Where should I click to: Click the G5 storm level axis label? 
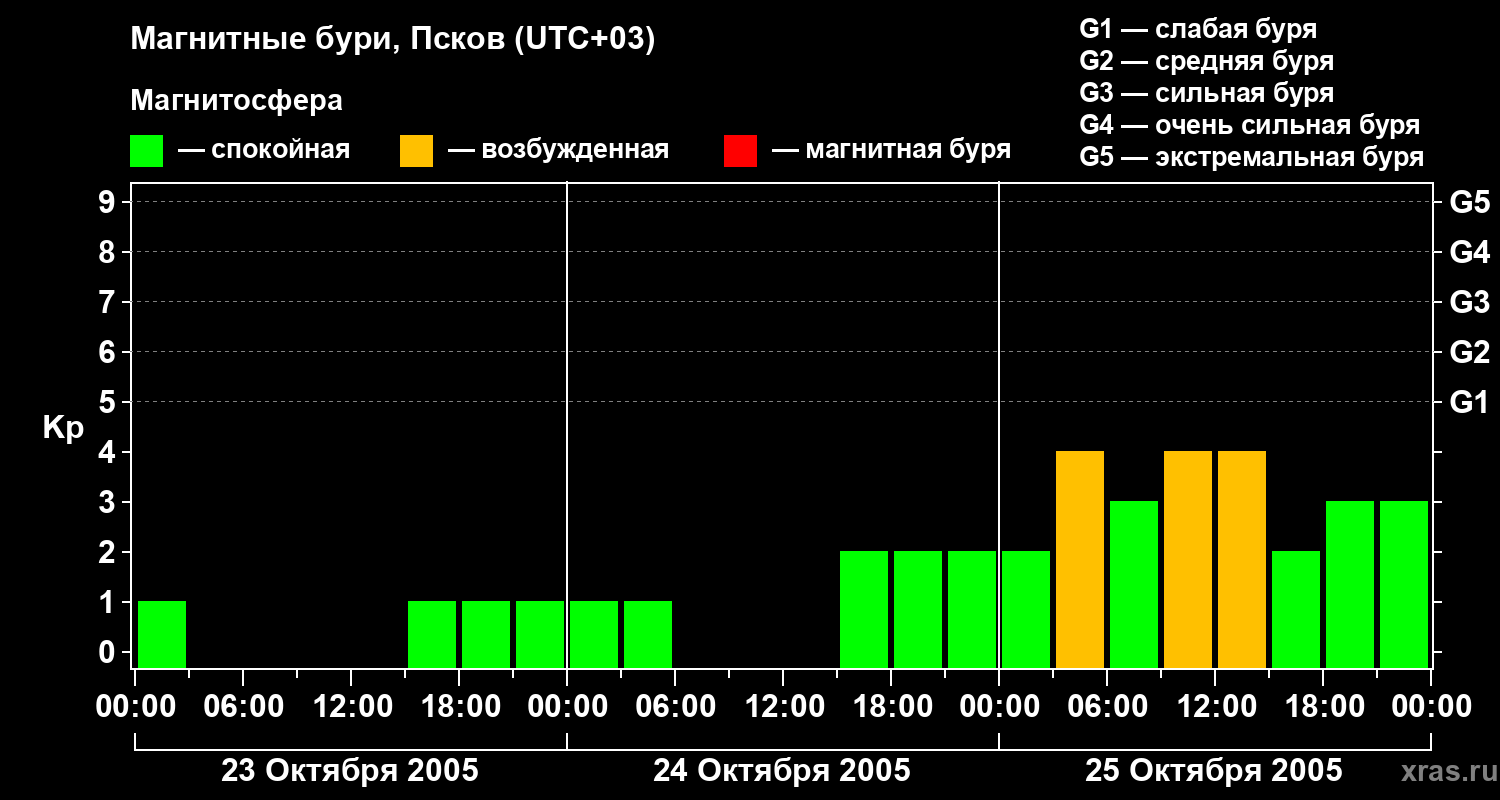click(x=1469, y=202)
